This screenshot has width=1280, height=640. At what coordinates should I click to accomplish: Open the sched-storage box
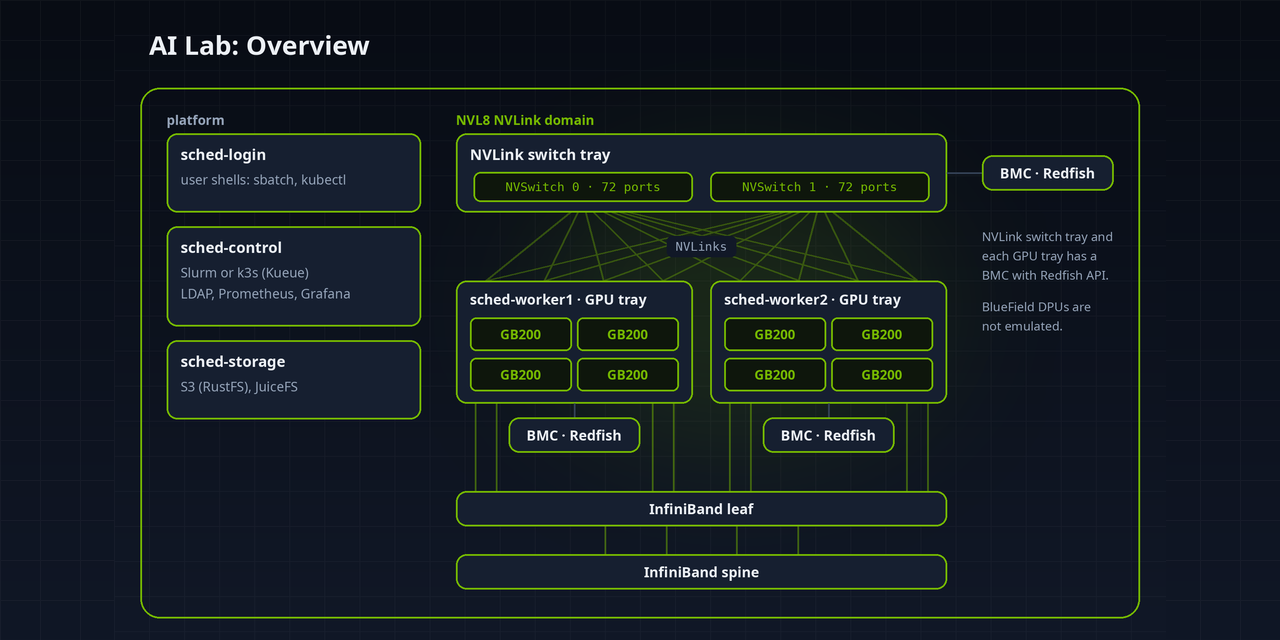294,380
